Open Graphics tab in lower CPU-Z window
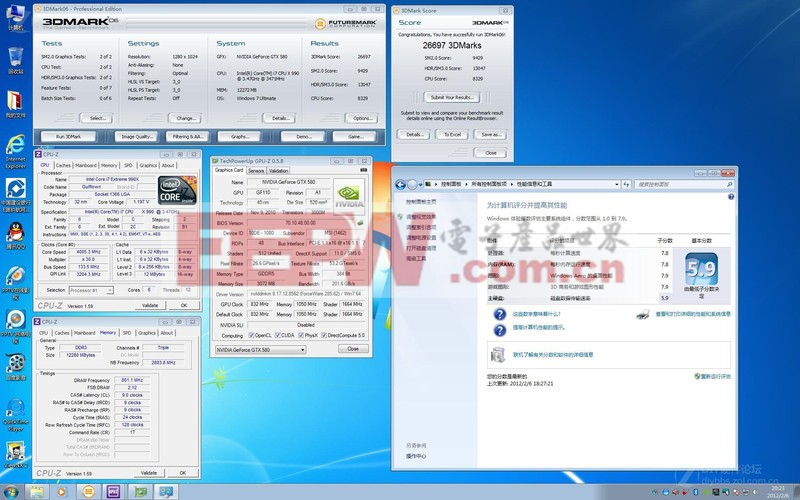Screen dimensions: 800x500 (146, 333)
